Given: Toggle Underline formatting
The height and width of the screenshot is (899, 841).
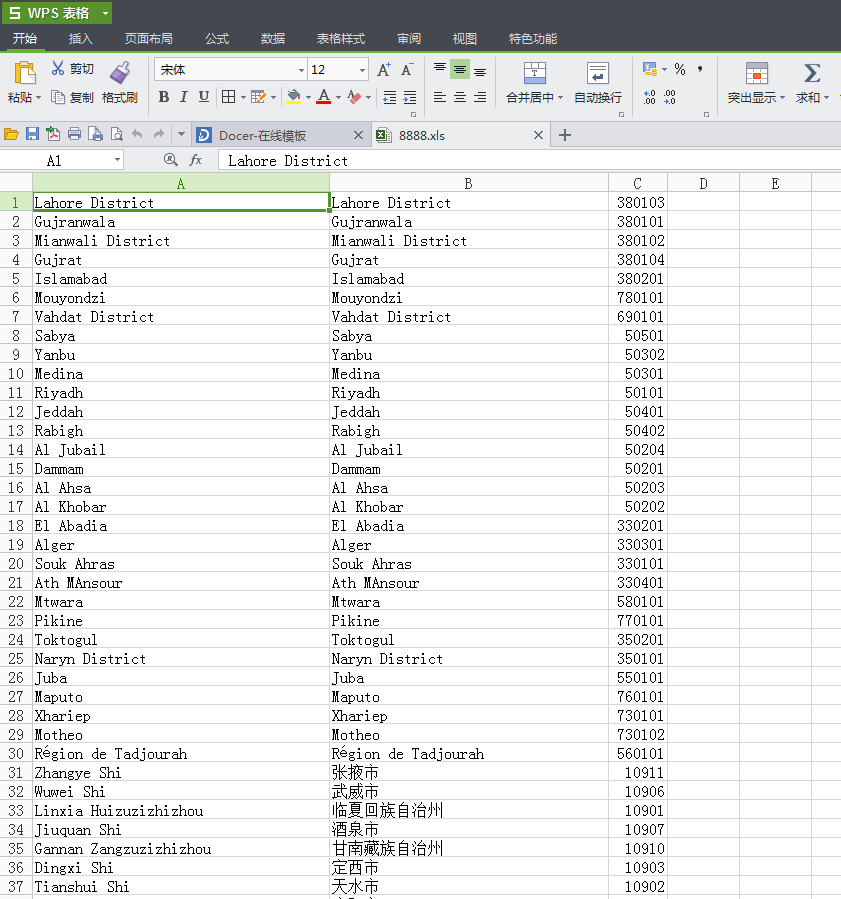Looking at the screenshot, I should [x=204, y=97].
